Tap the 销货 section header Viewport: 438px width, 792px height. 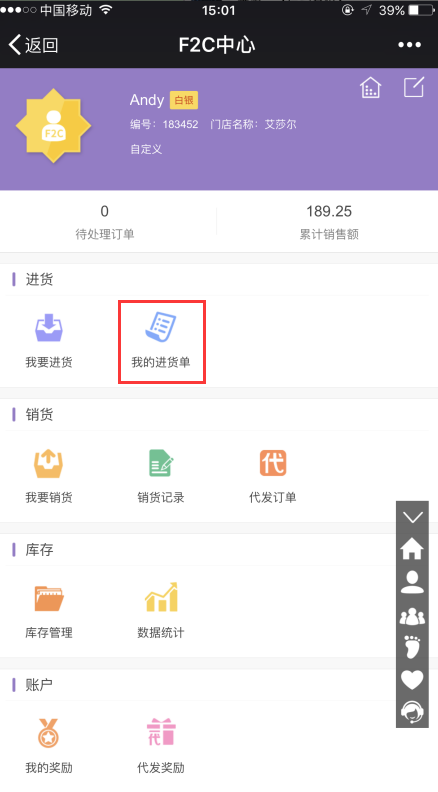(39, 415)
